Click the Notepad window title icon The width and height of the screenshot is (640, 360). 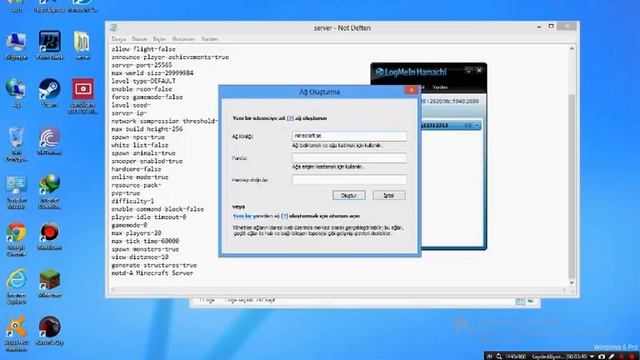[113, 27]
